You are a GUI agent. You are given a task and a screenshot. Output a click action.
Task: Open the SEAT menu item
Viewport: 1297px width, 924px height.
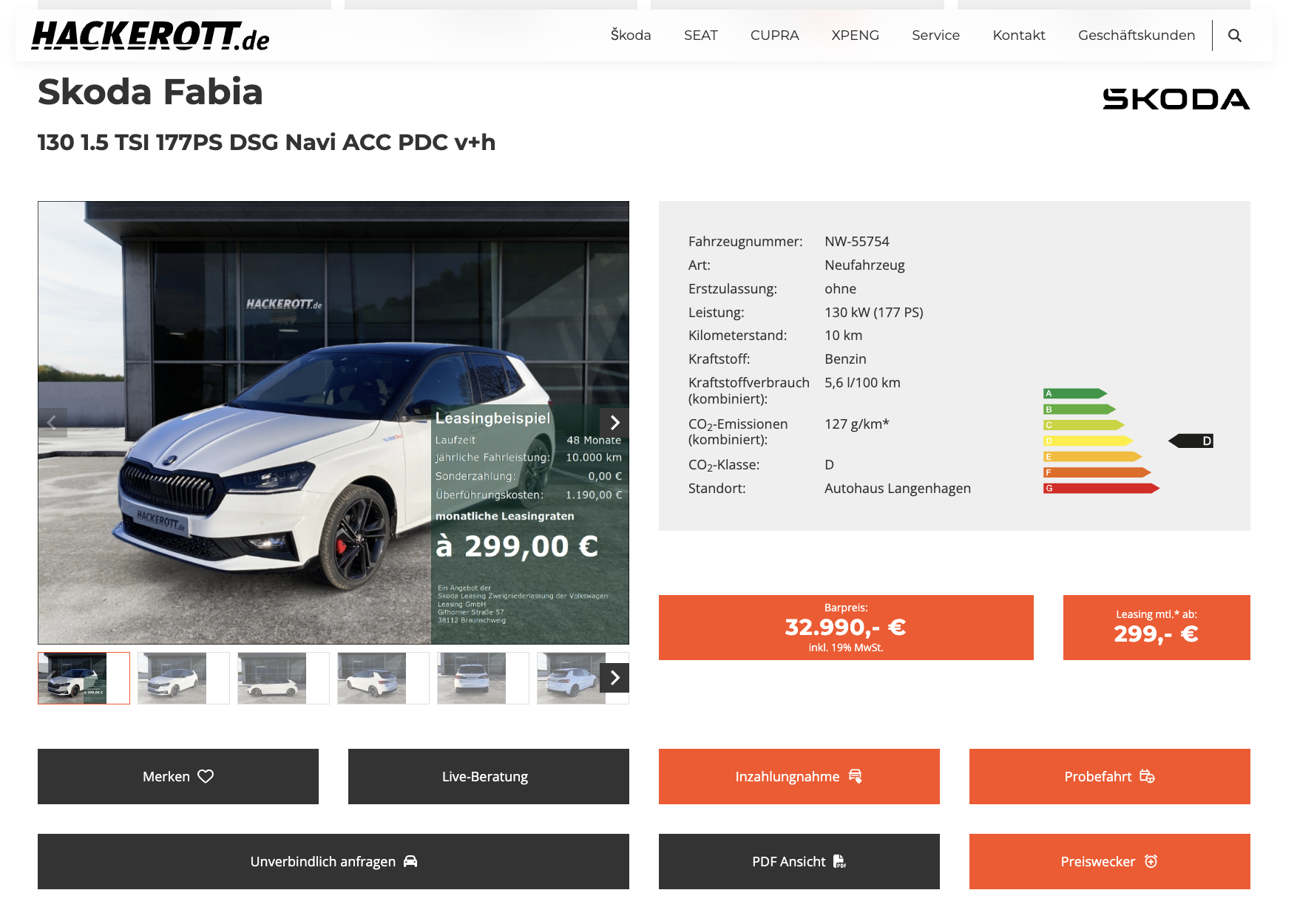pos(700,35)
